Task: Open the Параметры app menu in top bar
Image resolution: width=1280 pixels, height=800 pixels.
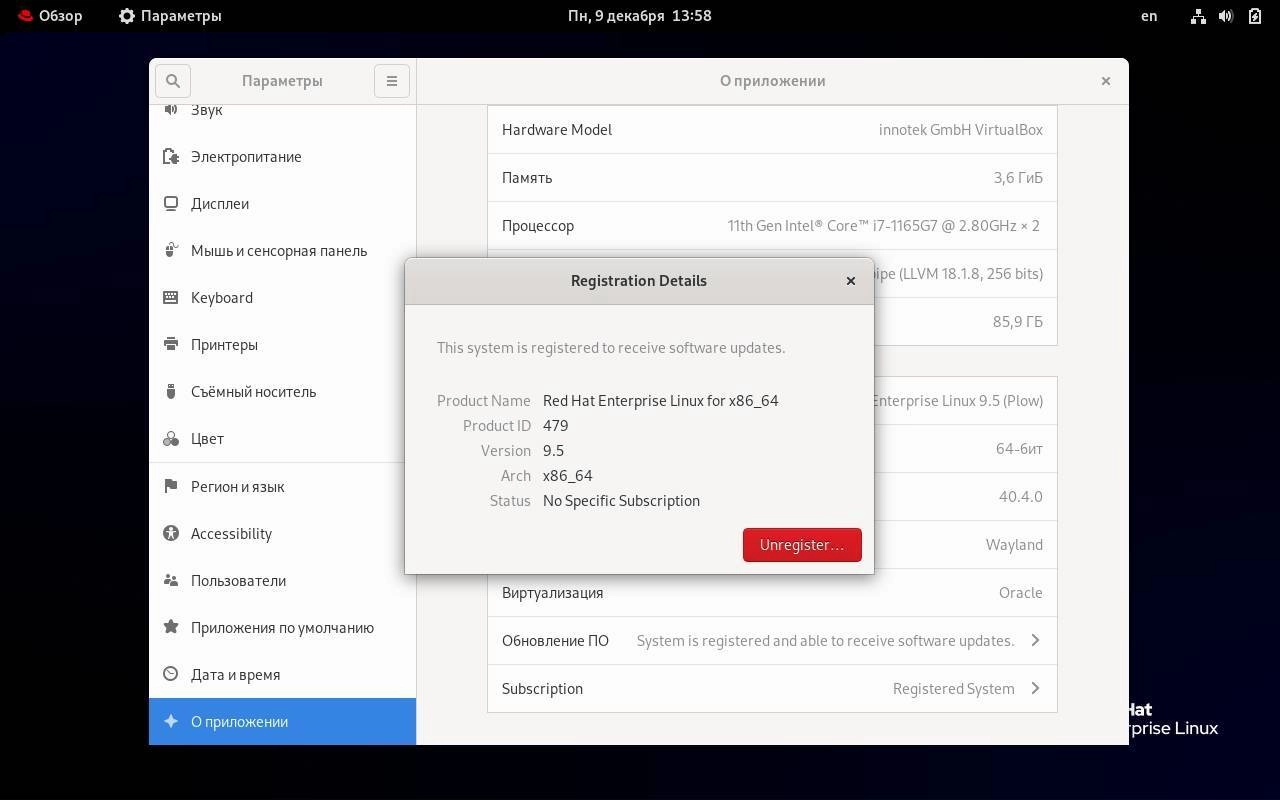Action: point(170,16)
